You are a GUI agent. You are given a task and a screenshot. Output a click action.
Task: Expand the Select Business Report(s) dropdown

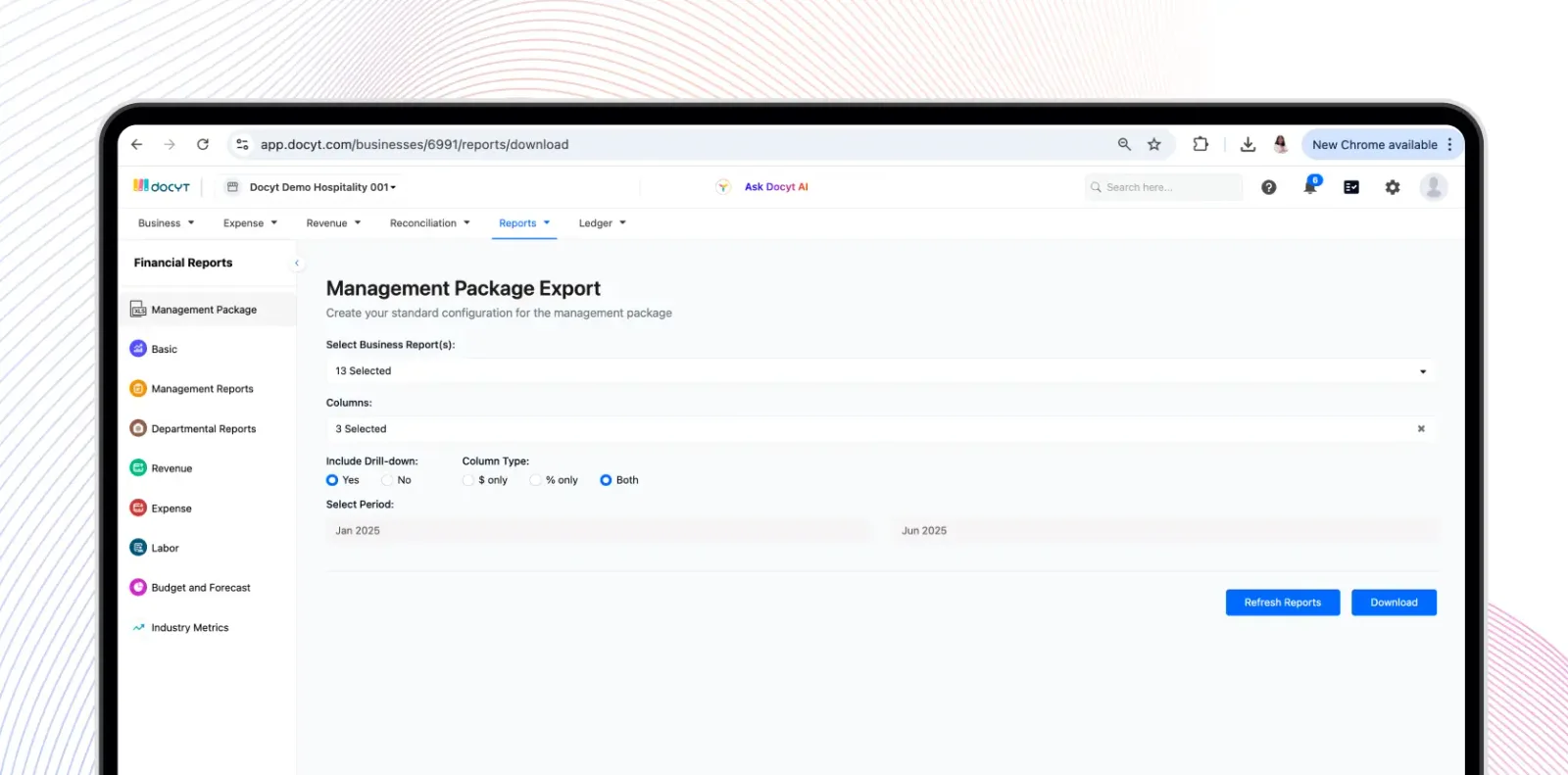point(880,371)
